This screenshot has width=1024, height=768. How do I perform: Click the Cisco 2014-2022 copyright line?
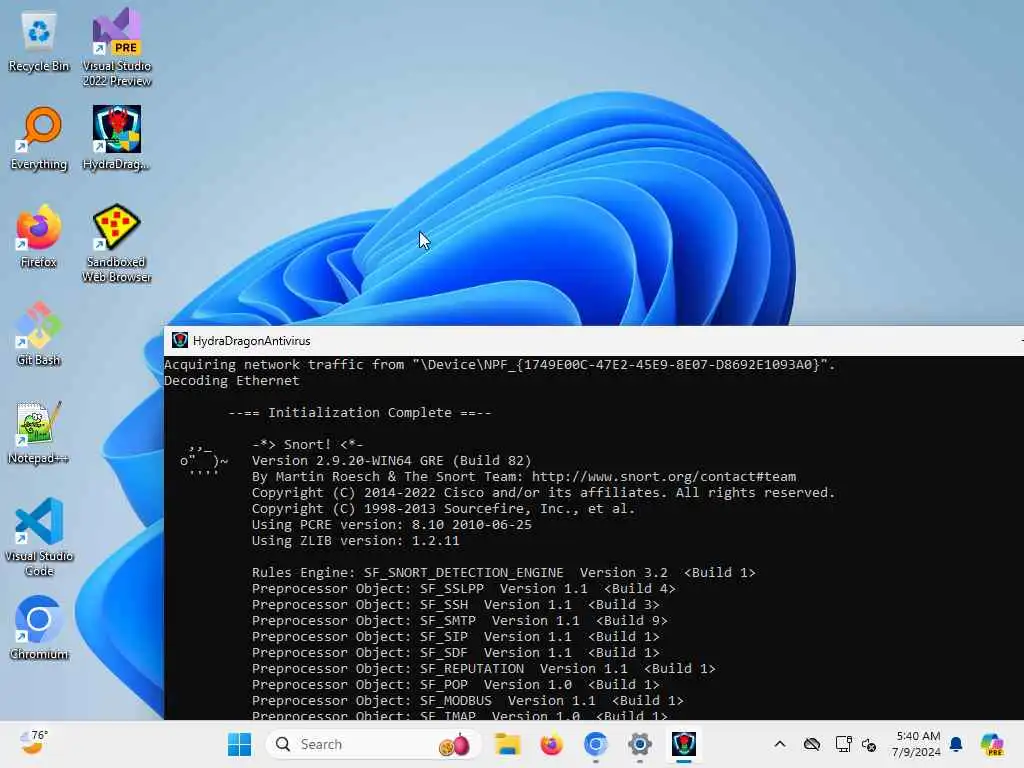coord(543,493)
